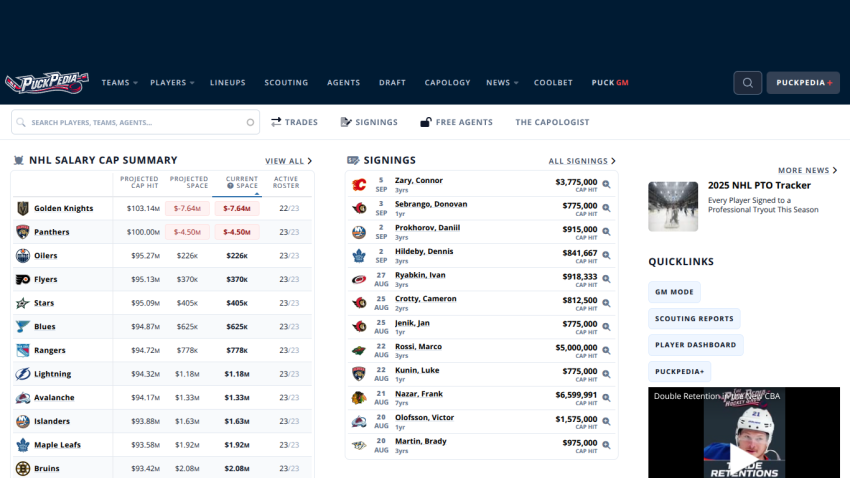Click the Blues team logo
Image resolution: width=850 pixels, height=478 pixels.
pyautogui.click(x=22, y=327)
